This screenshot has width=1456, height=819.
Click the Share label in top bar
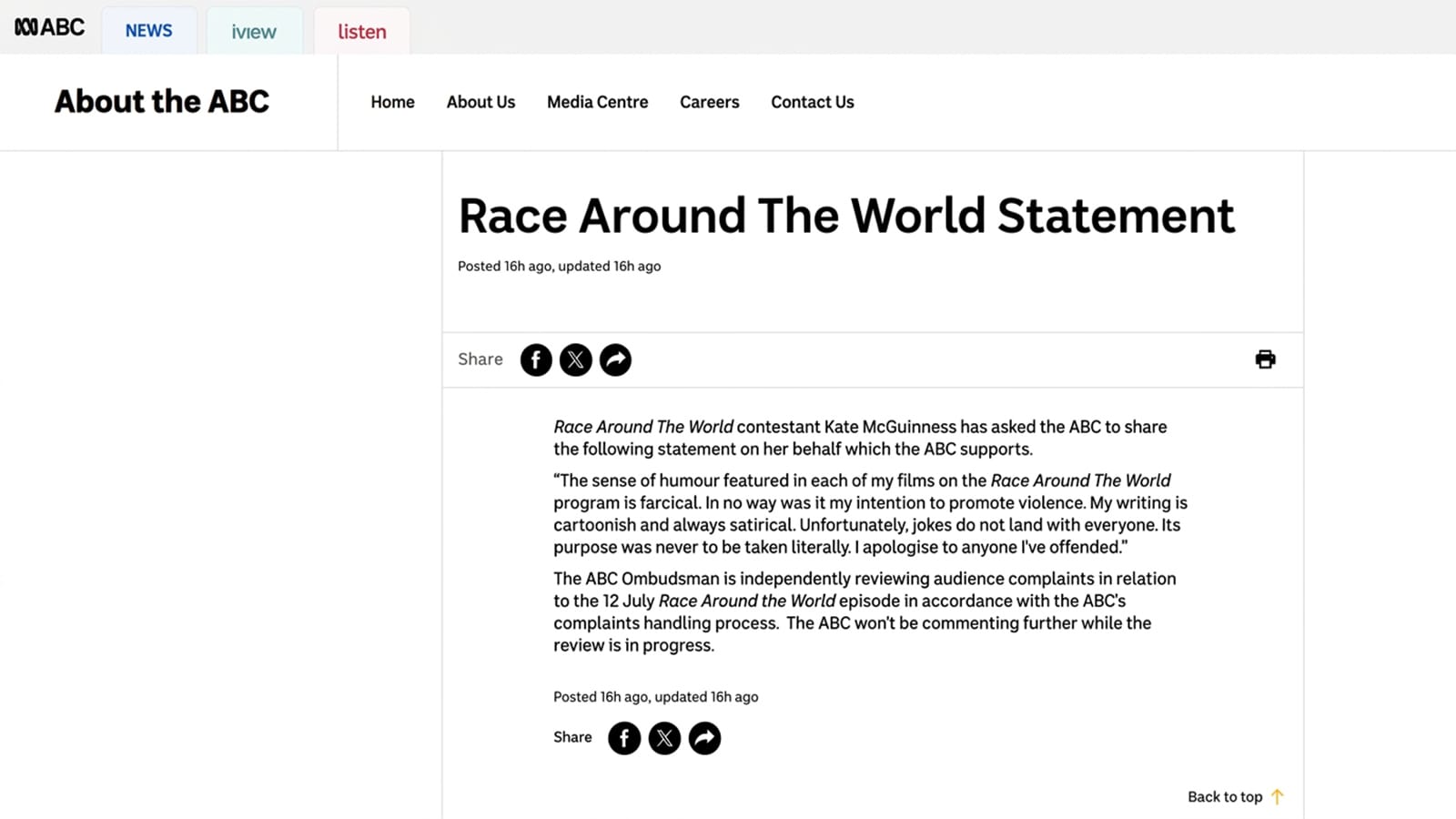[x=480, y=359]
